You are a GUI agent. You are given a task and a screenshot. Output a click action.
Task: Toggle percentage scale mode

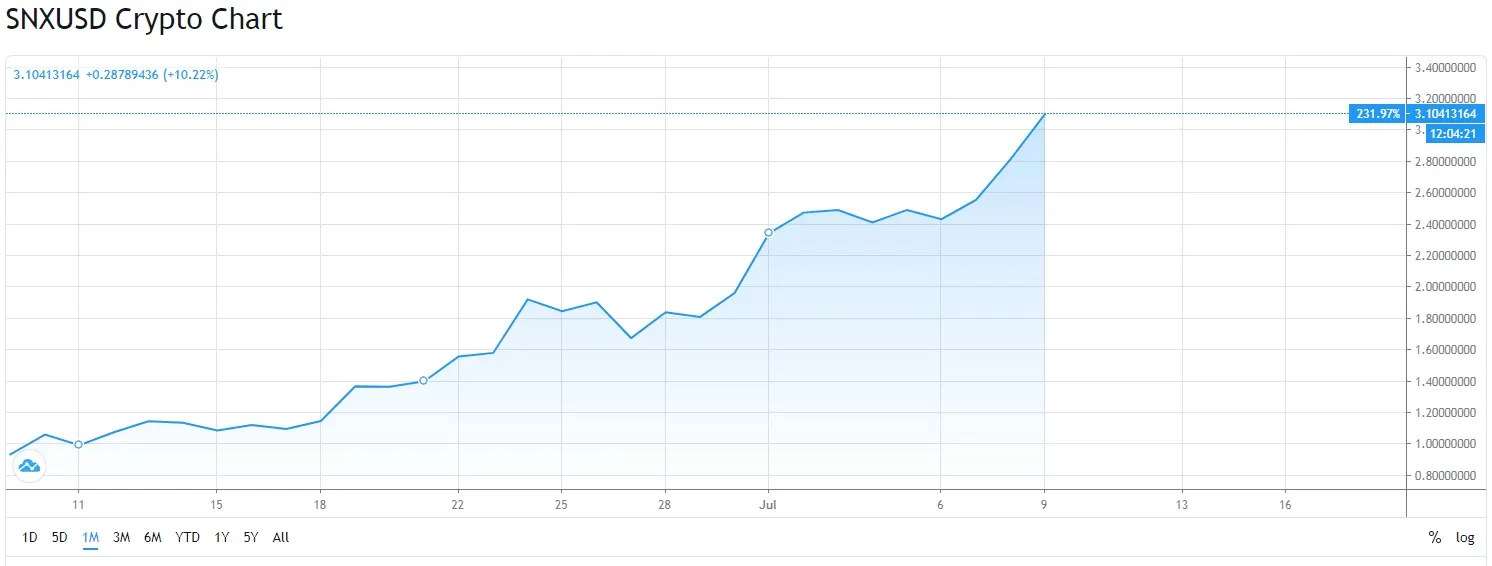[x=1435, y=538]
